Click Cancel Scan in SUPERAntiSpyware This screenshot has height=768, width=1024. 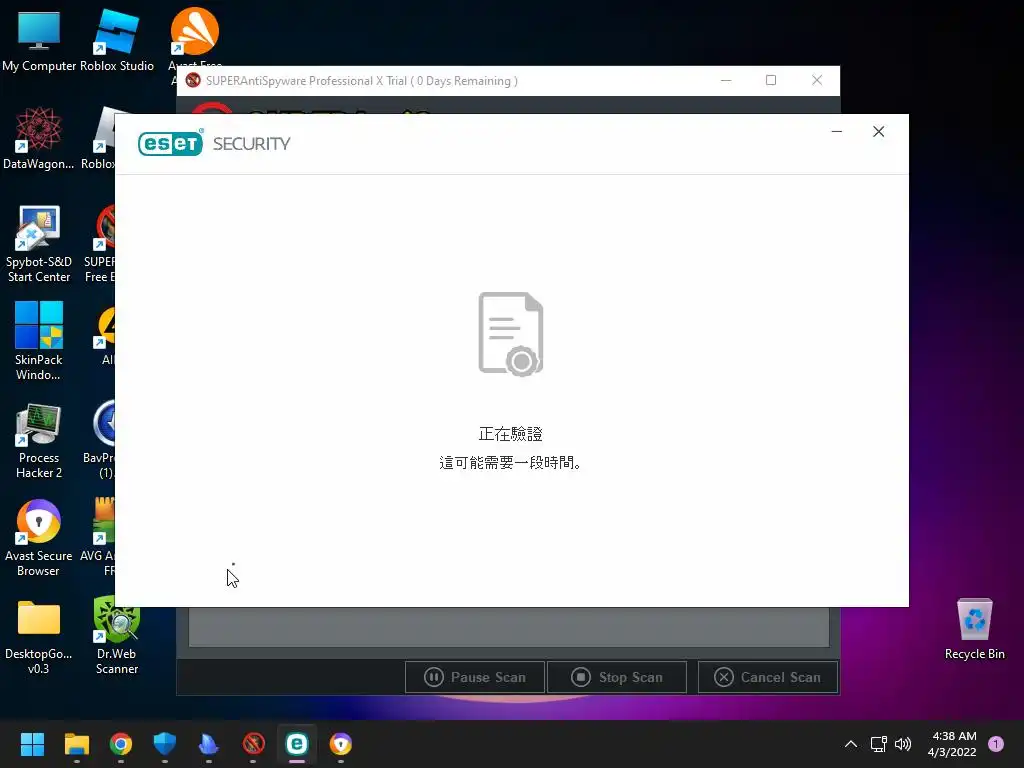(x=768, y=677)
